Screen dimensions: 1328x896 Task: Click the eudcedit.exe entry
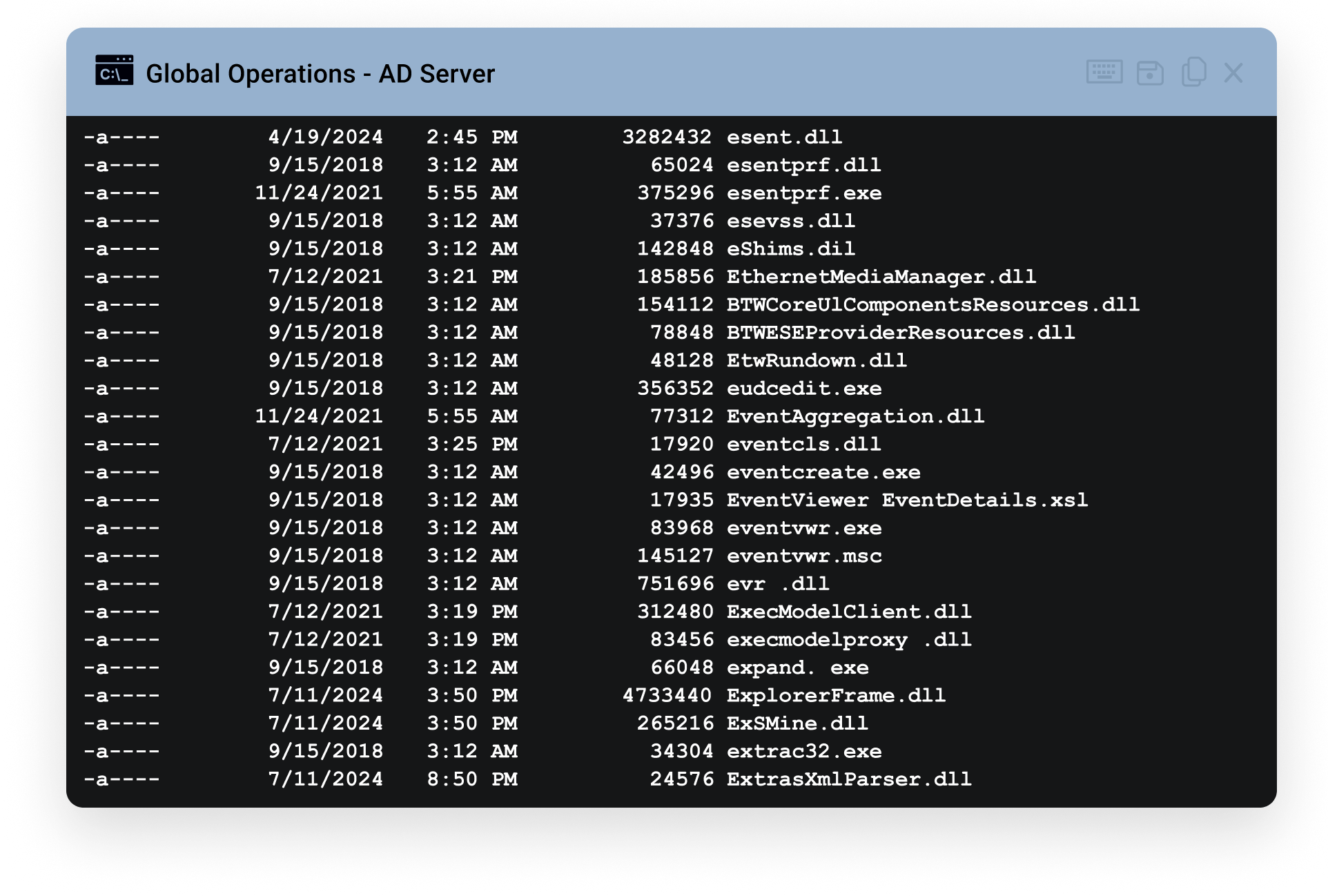[803, 388]
